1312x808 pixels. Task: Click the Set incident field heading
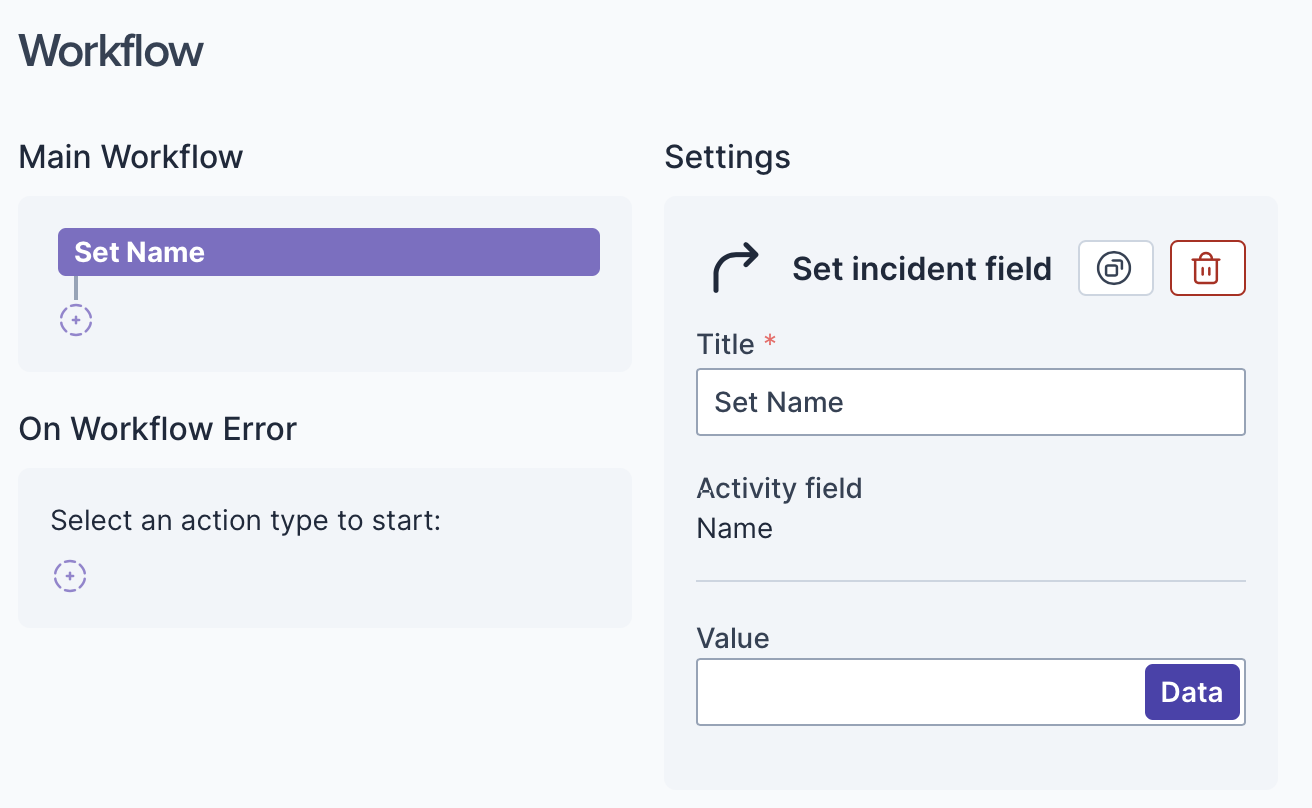click(x=921, y=269)
